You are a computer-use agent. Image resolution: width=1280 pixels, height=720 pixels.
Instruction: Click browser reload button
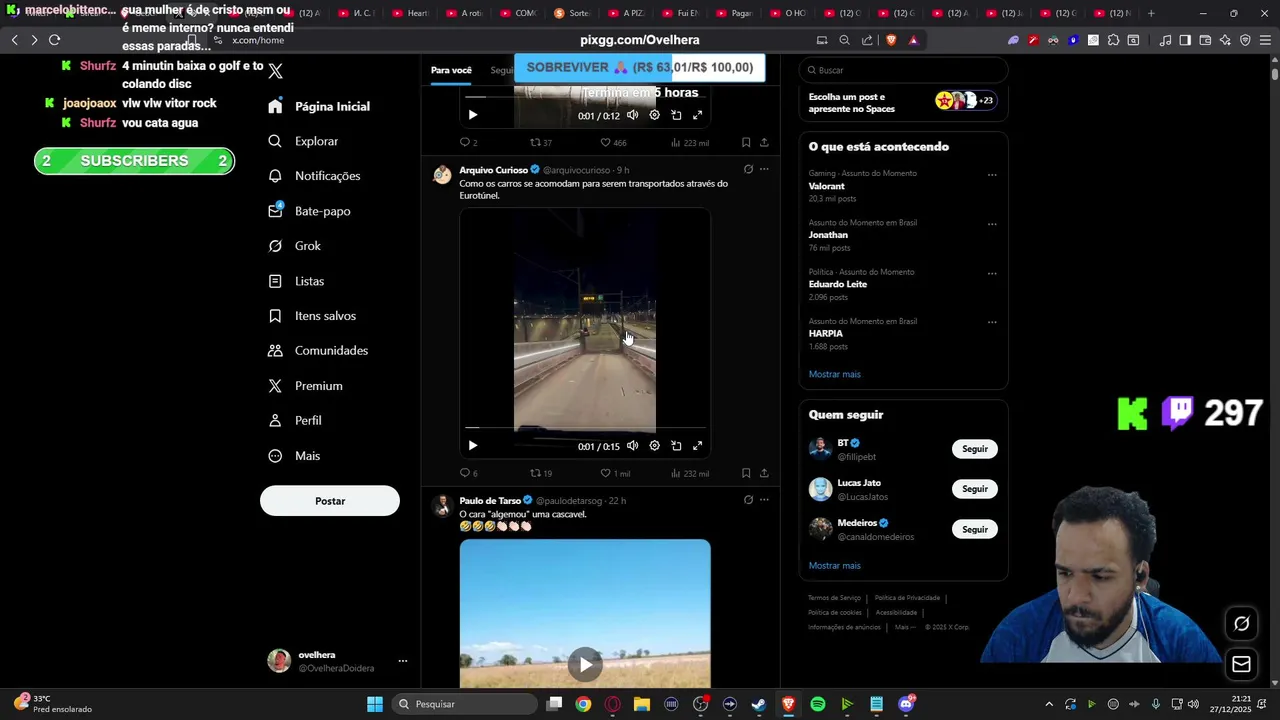click(54, 40)
